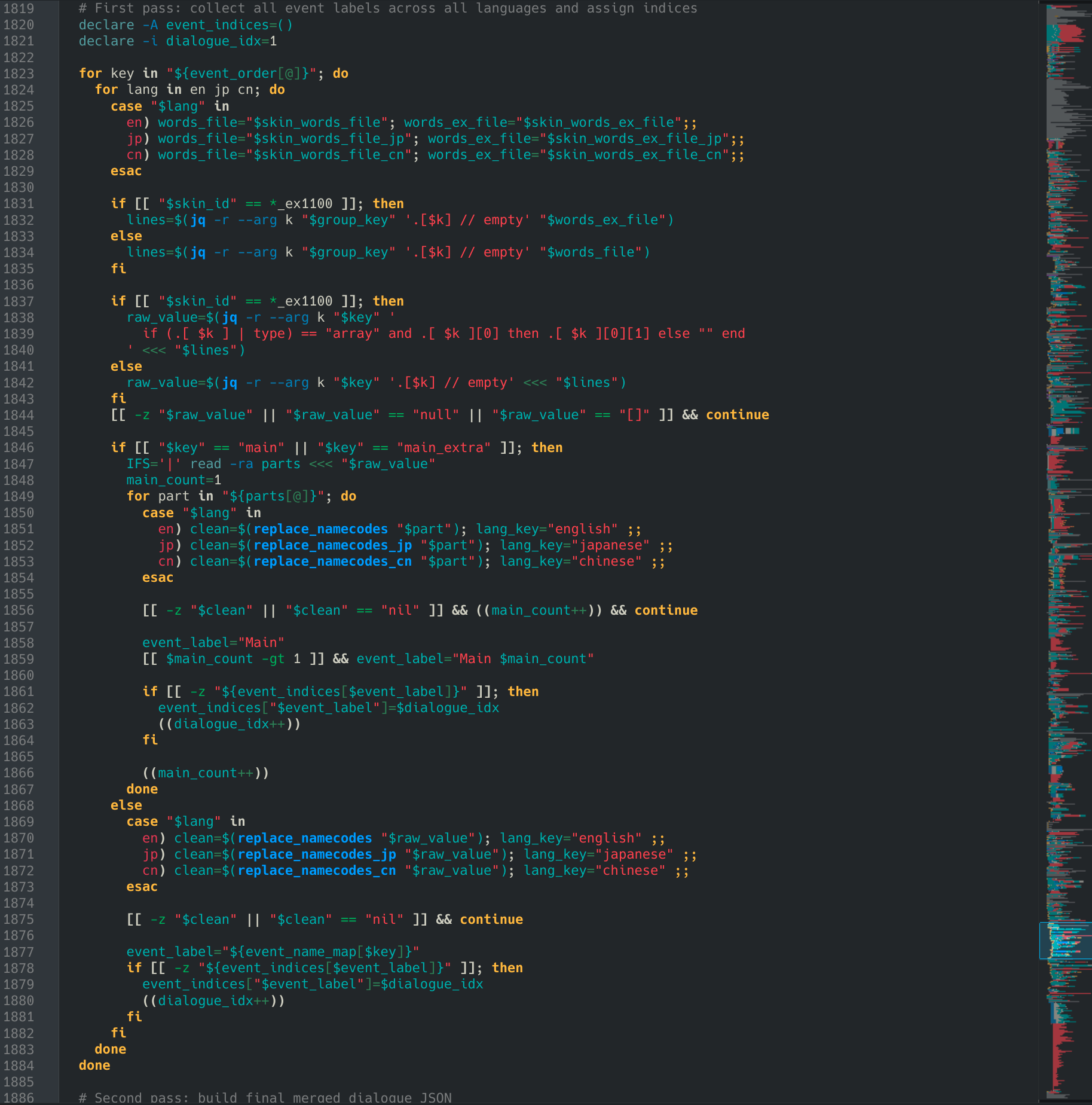Click "${event_name_map[$key]}" on line 1877
This screenshot has width=1092, height=1105.
coord(321,952)
